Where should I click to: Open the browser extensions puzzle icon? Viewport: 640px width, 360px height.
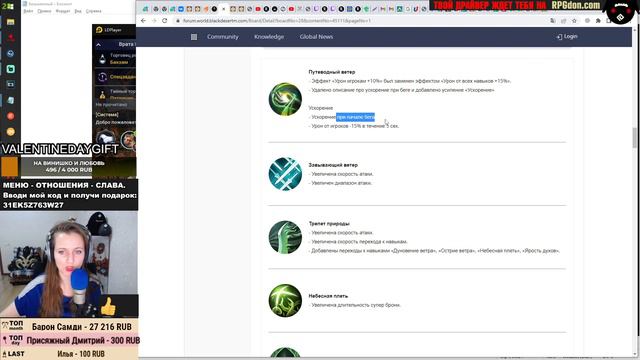[x=598, y=20]
